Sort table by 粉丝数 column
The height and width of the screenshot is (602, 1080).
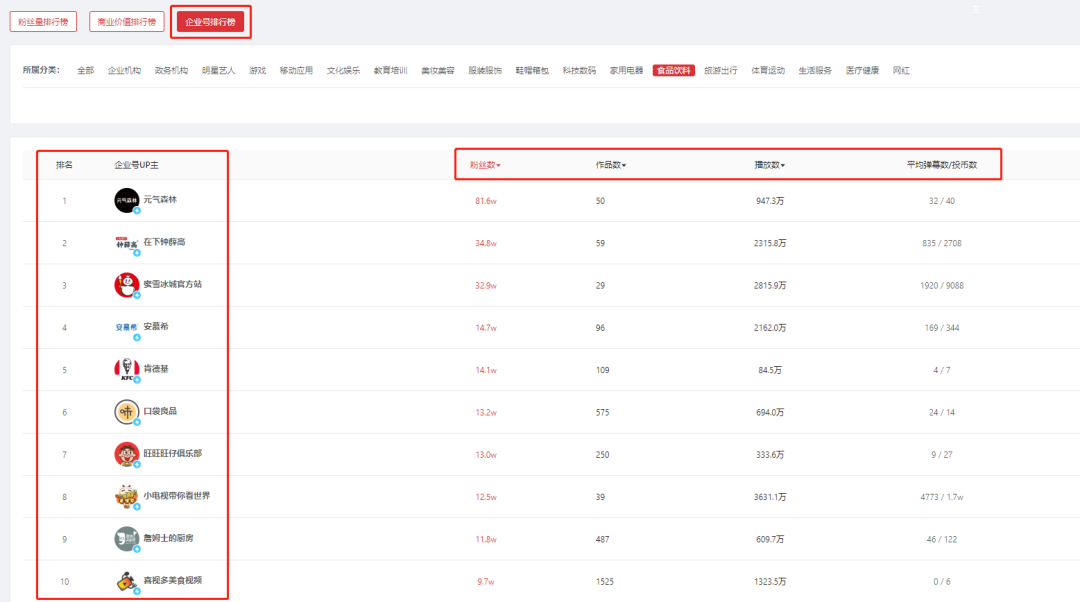click(485, 165)
